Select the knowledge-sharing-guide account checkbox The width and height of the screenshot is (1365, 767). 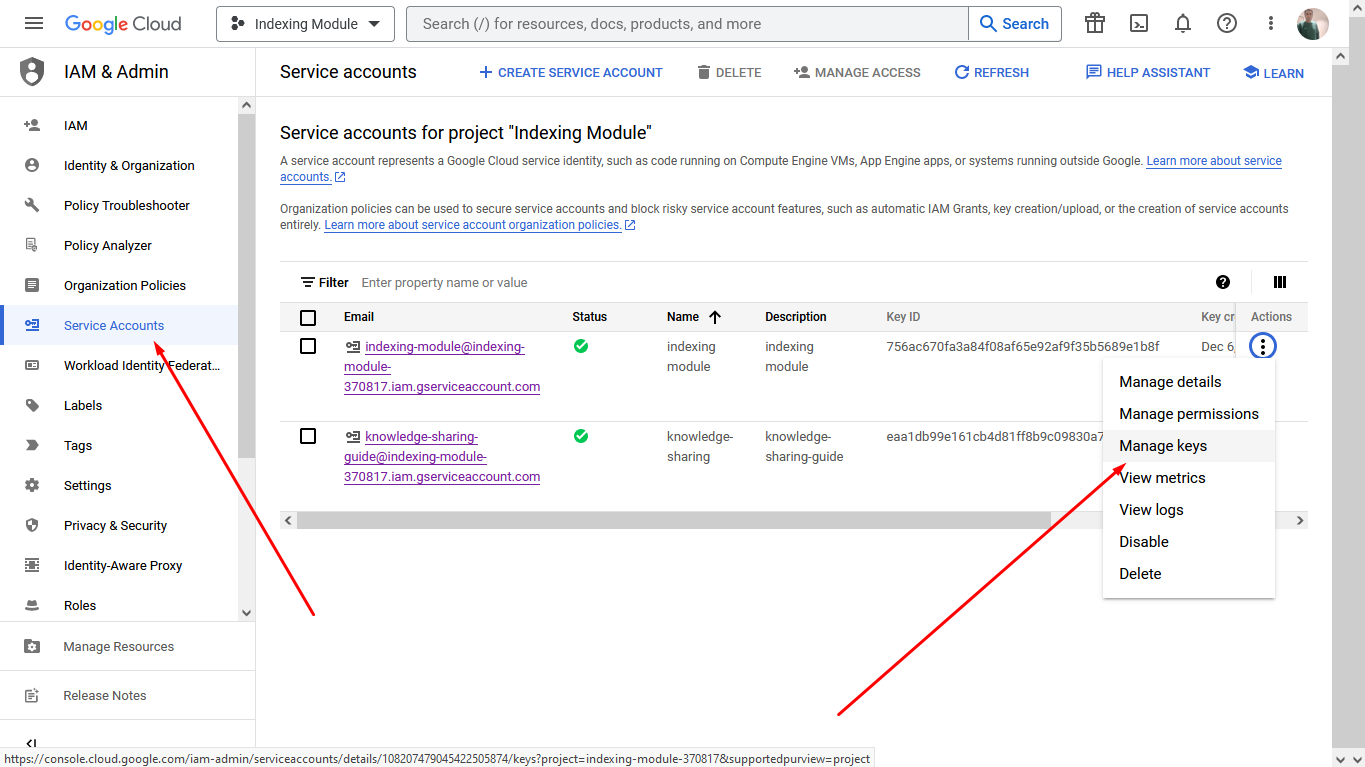pyautogui.click(x=308, y=436)
